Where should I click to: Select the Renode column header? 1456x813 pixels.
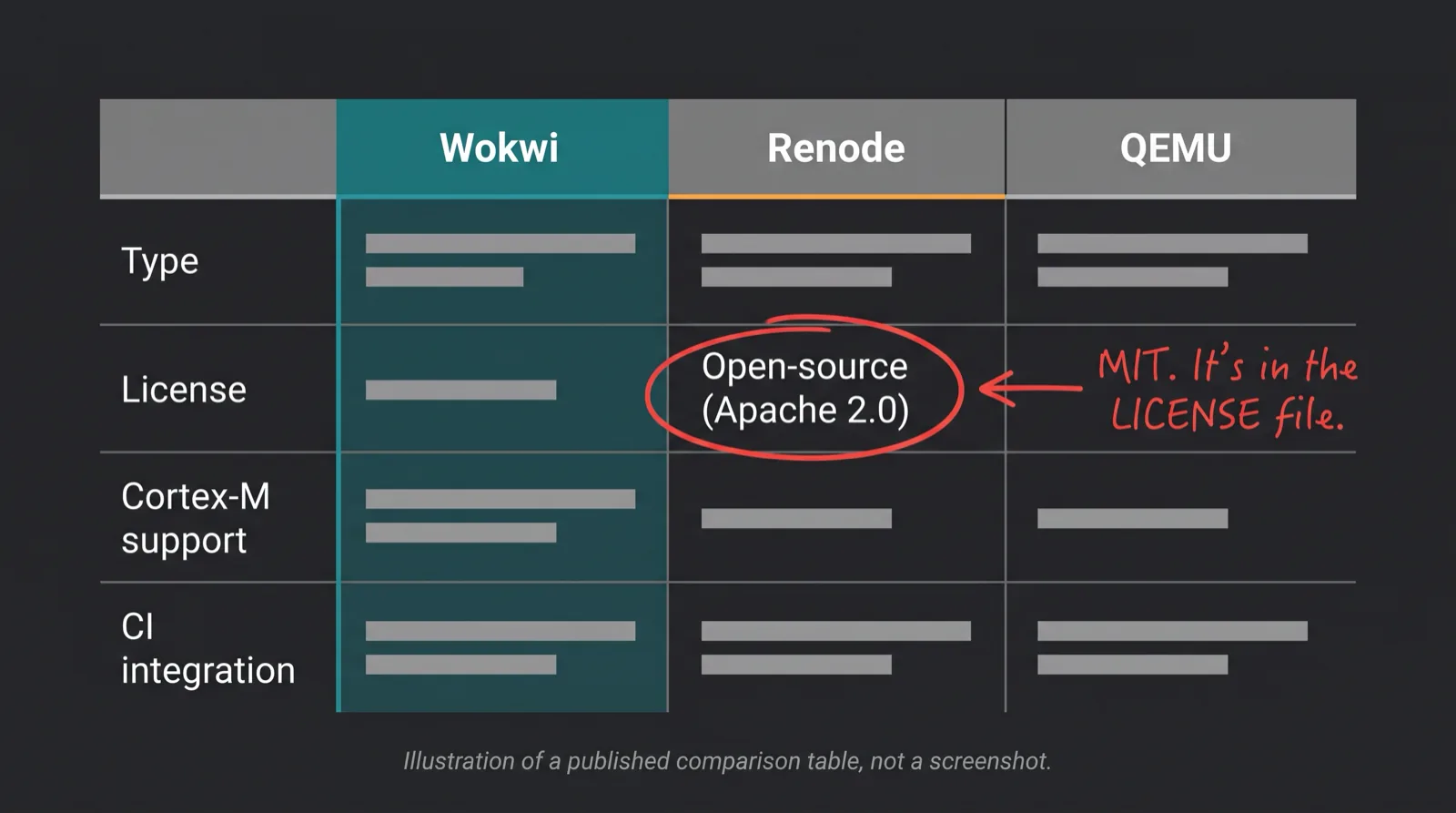(x=835, y=147)
